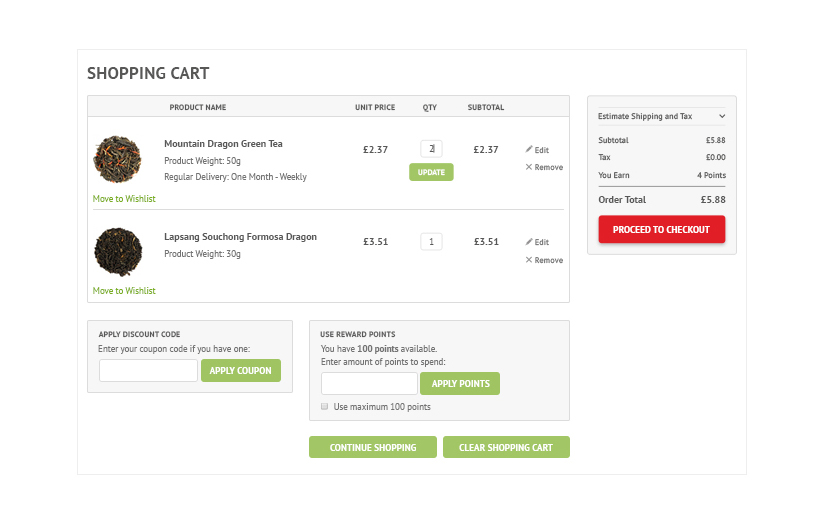The height and width of the screenshot is (525, 825).
Task: Apply the coupon code
Action: (x=241, y=371)
